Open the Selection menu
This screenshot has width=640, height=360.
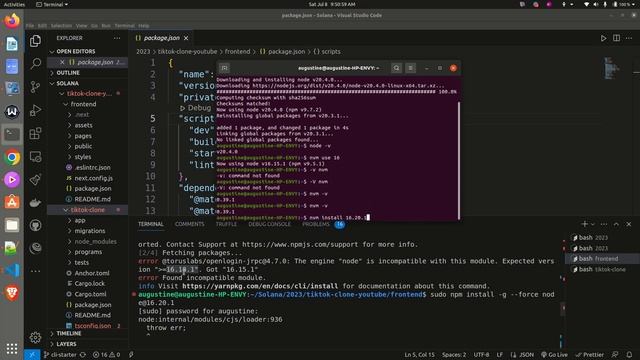pyautogui.click(x=61, y=26)
